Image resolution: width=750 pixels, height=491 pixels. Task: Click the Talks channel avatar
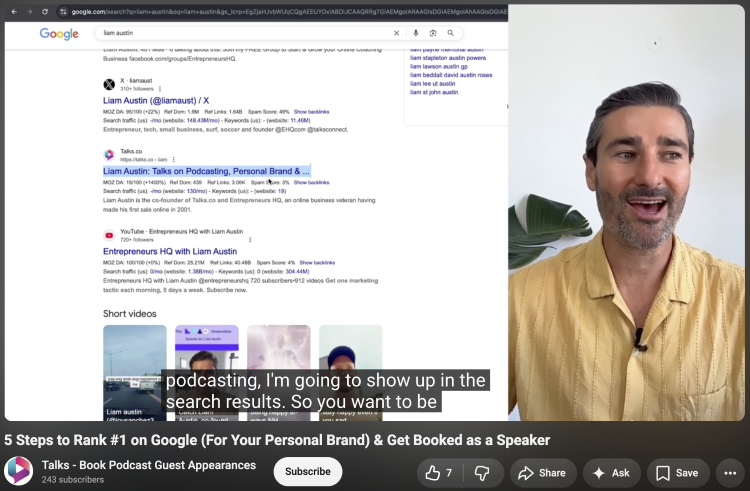tap(19, 471)
